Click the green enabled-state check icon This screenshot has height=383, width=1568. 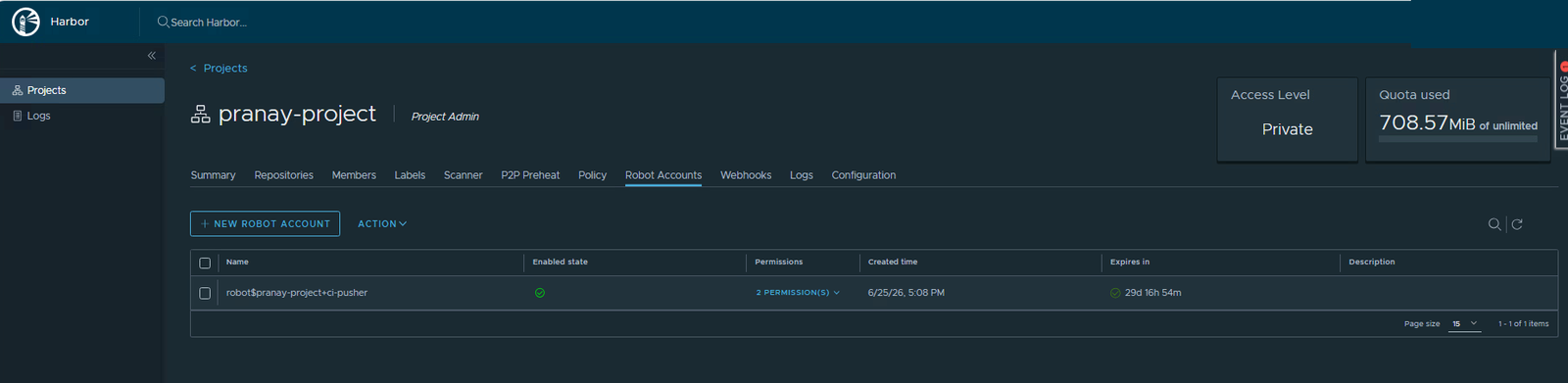540,293
